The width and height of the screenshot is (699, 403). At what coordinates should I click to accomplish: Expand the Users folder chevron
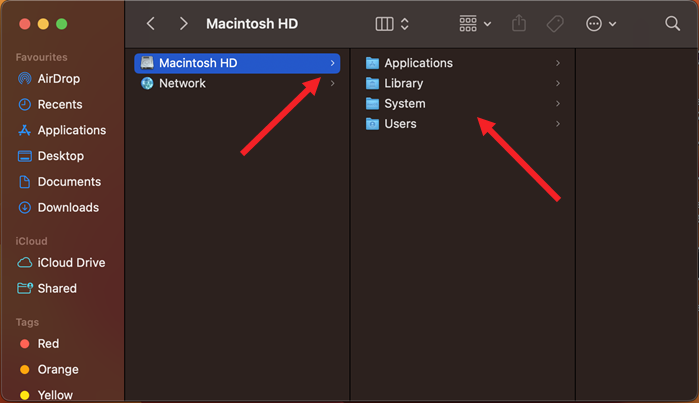(x=558, y=123)
